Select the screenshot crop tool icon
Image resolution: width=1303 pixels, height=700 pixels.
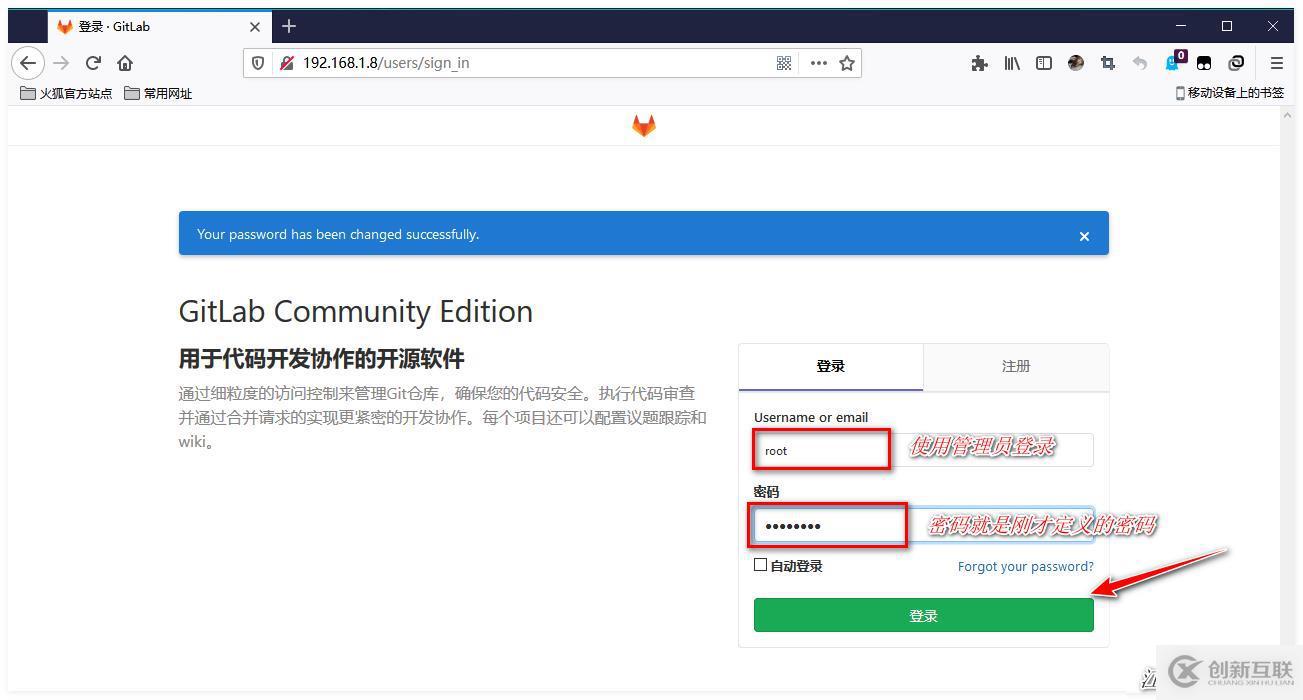pyautogui.click(x=1108, y=62)
